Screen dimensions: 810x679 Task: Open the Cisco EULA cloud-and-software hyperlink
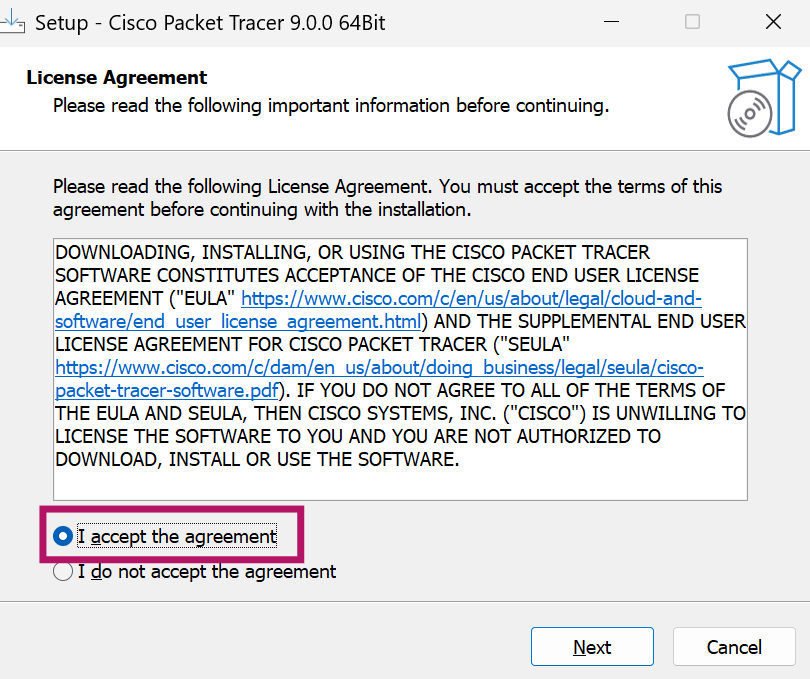click(471, 299)
